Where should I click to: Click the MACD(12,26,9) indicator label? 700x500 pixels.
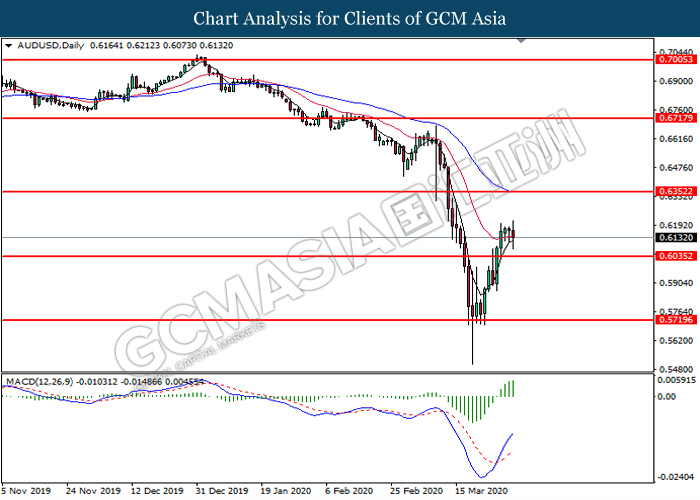[39, 382]
